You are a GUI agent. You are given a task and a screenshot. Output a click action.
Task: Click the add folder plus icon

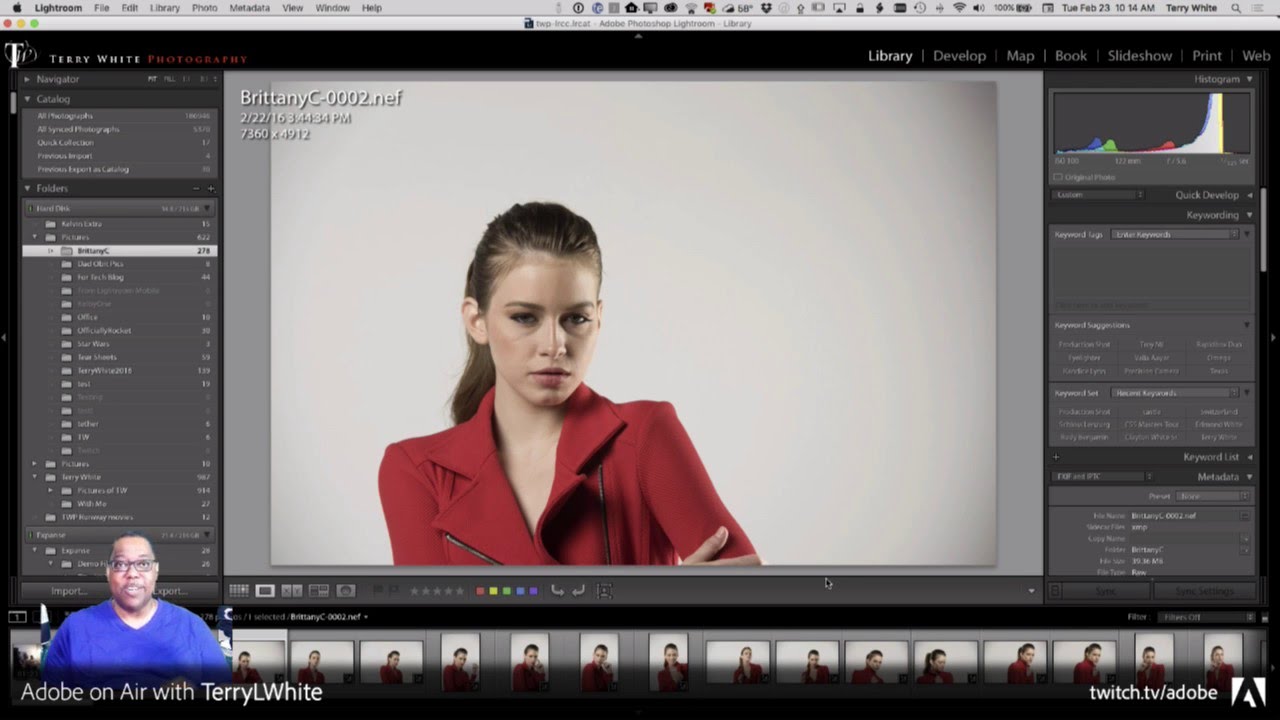point(210,188)
